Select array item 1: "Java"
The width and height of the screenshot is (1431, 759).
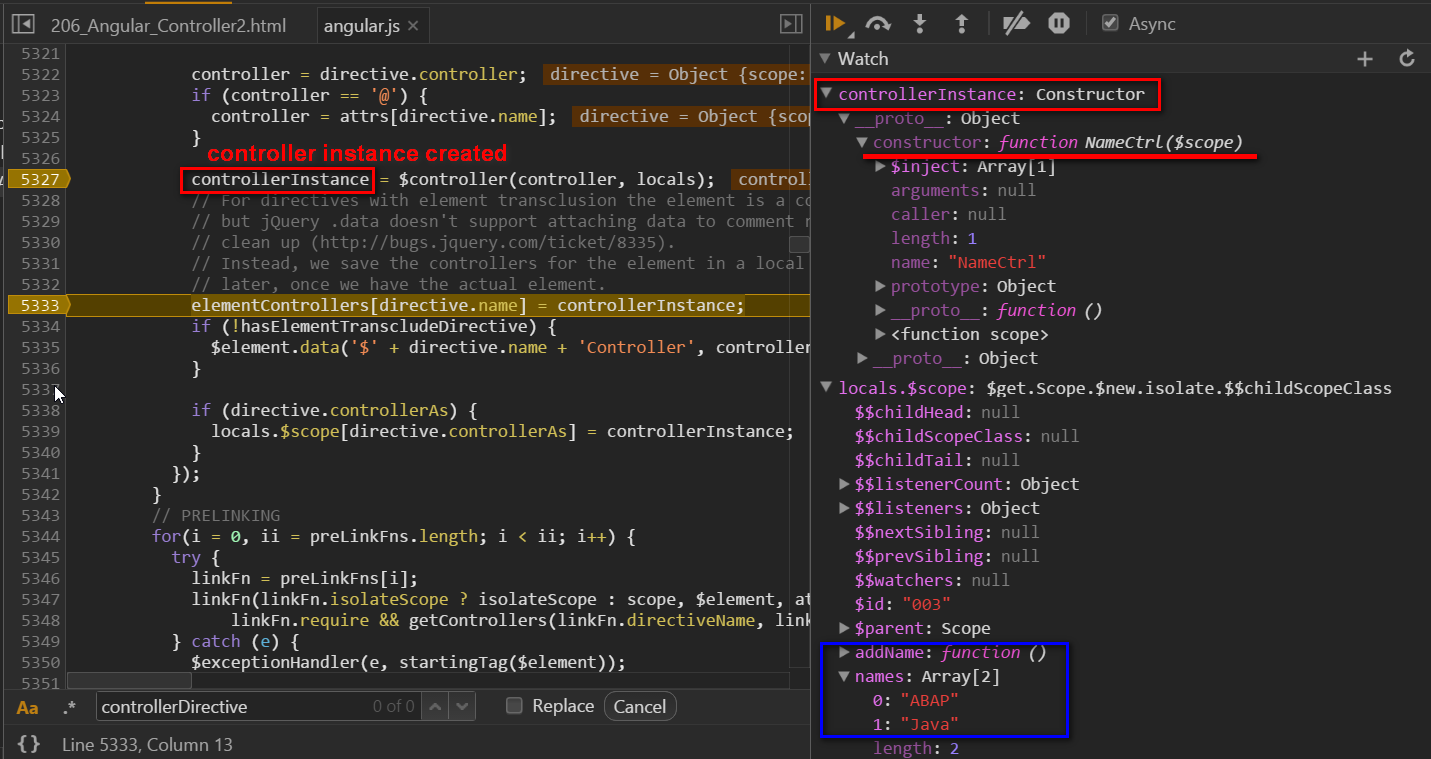pyautogui.click(x=916, y=724)
